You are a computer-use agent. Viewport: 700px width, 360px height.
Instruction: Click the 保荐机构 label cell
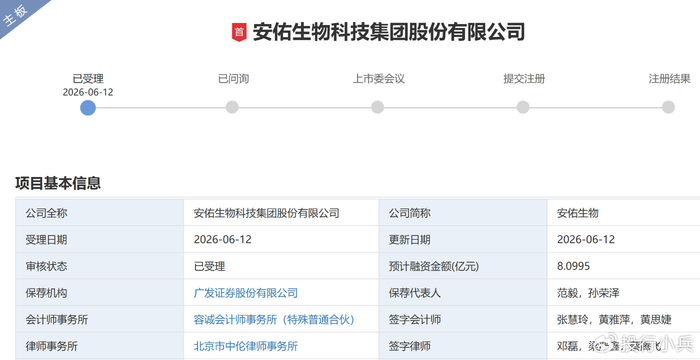(100, 293)
